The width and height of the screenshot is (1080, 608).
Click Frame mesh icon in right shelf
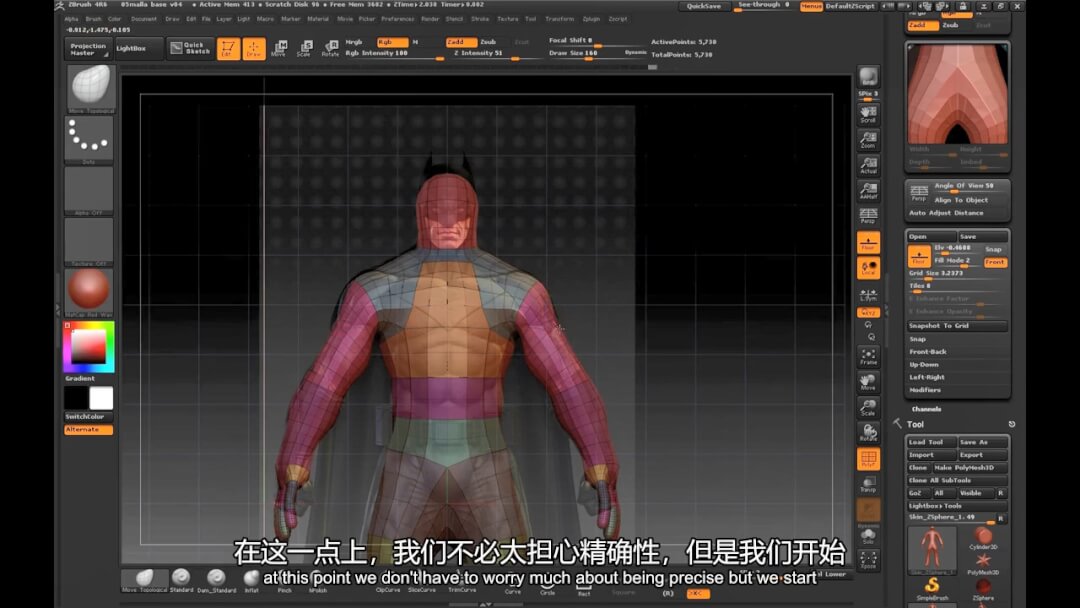pyautogui.click(x=868, y=357)
